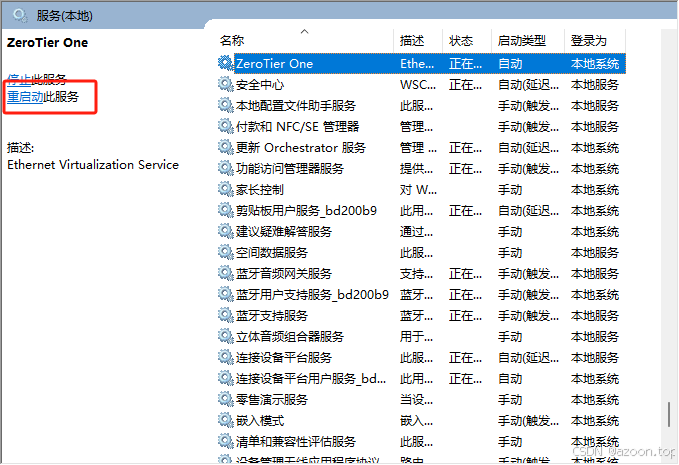Click the gear icon of 付款和 NFC/SE 管理器
Viewport: 679px width, 465px height.
[225, 126]
